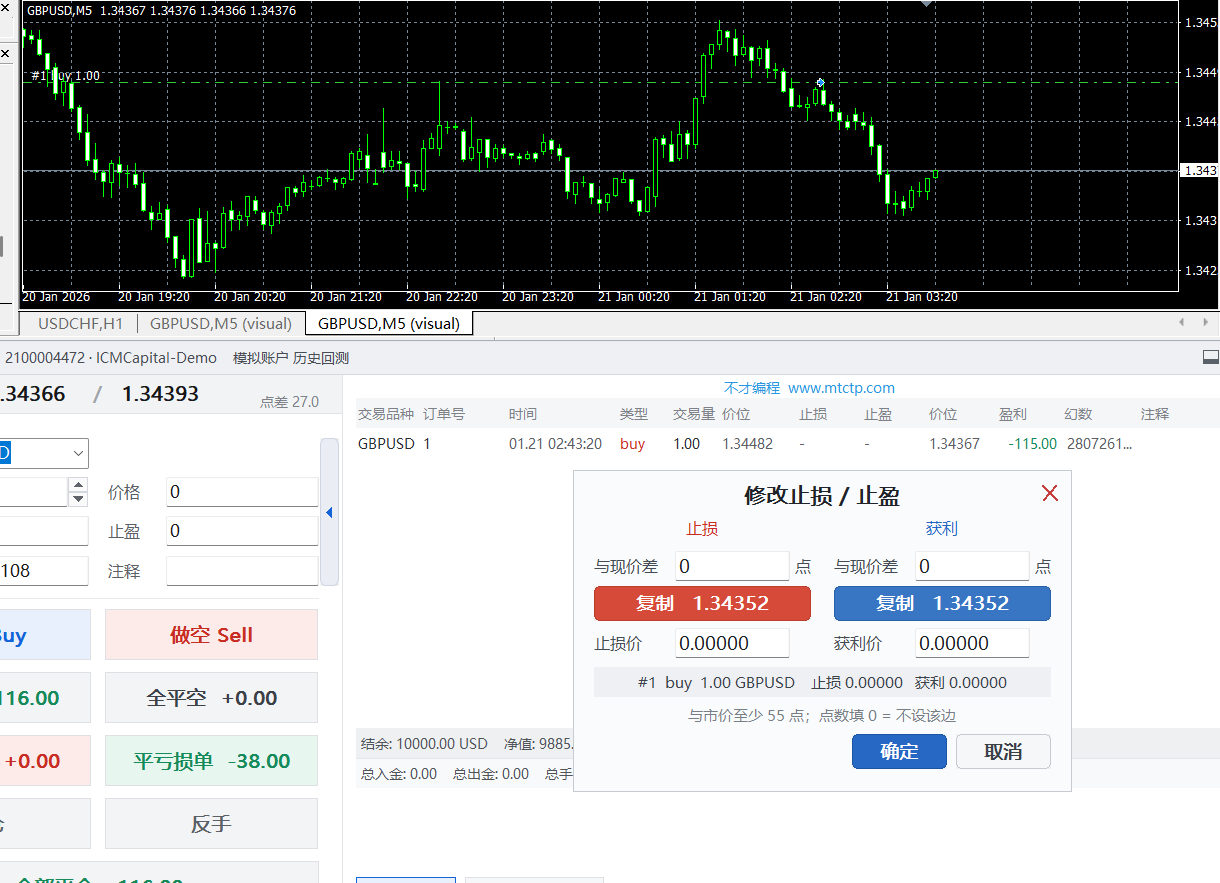Click the 交易量 column header
Screen dimensions: 1220x883
pyautogui.click(x=694, y=414)
